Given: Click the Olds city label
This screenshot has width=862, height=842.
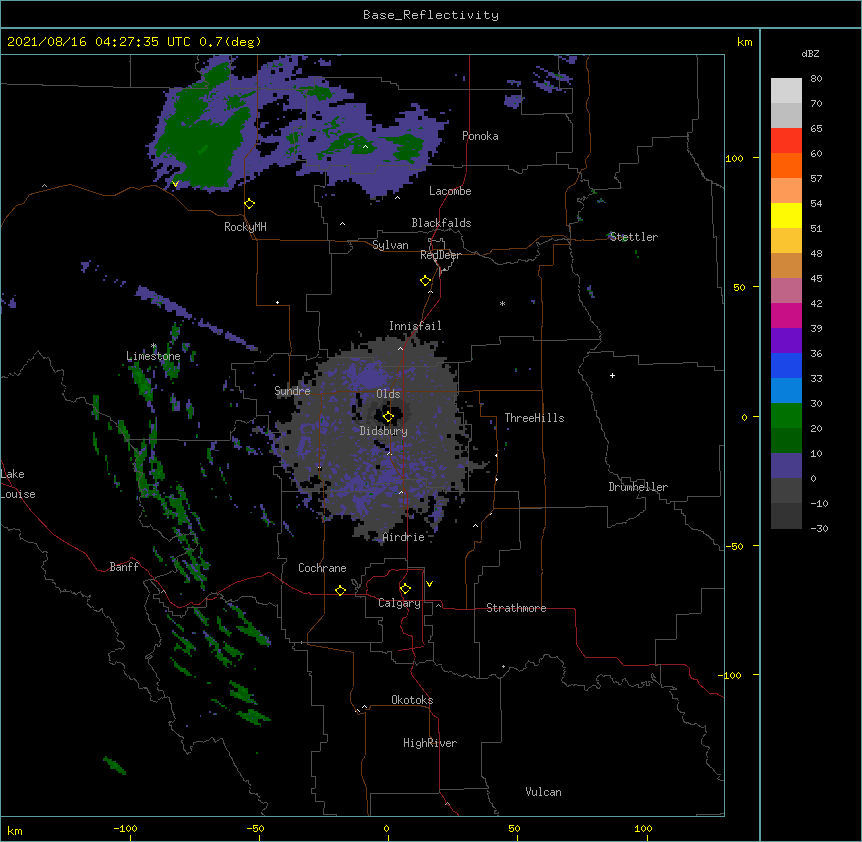Looking at the screenshot, I should [x=388, y=394].
